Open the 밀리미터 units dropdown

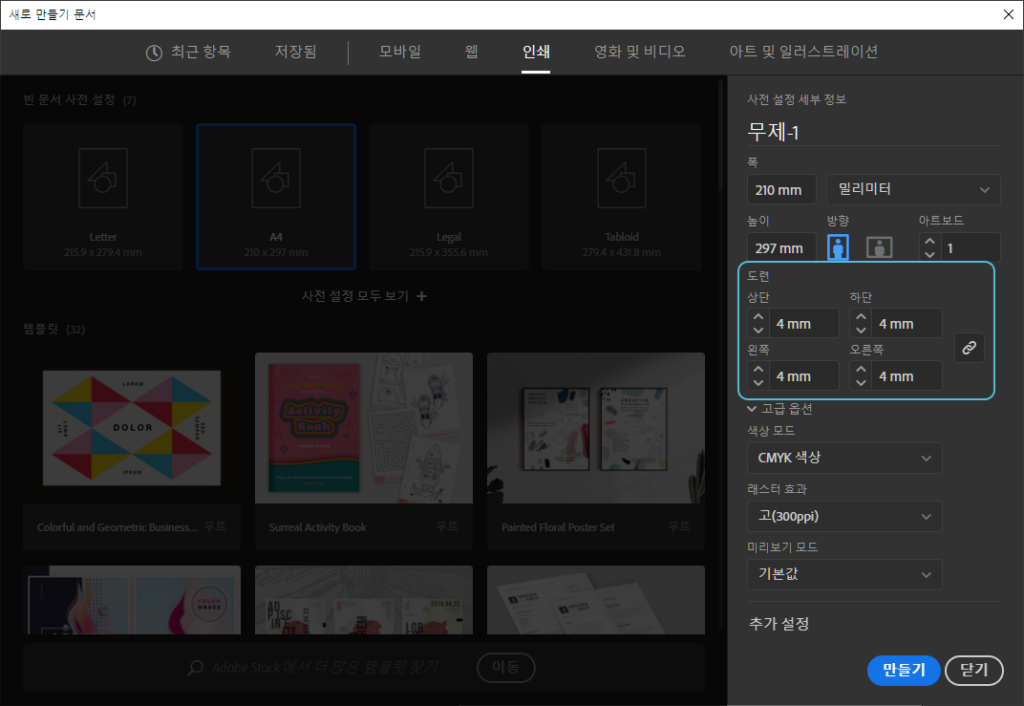tap(913, 189)
